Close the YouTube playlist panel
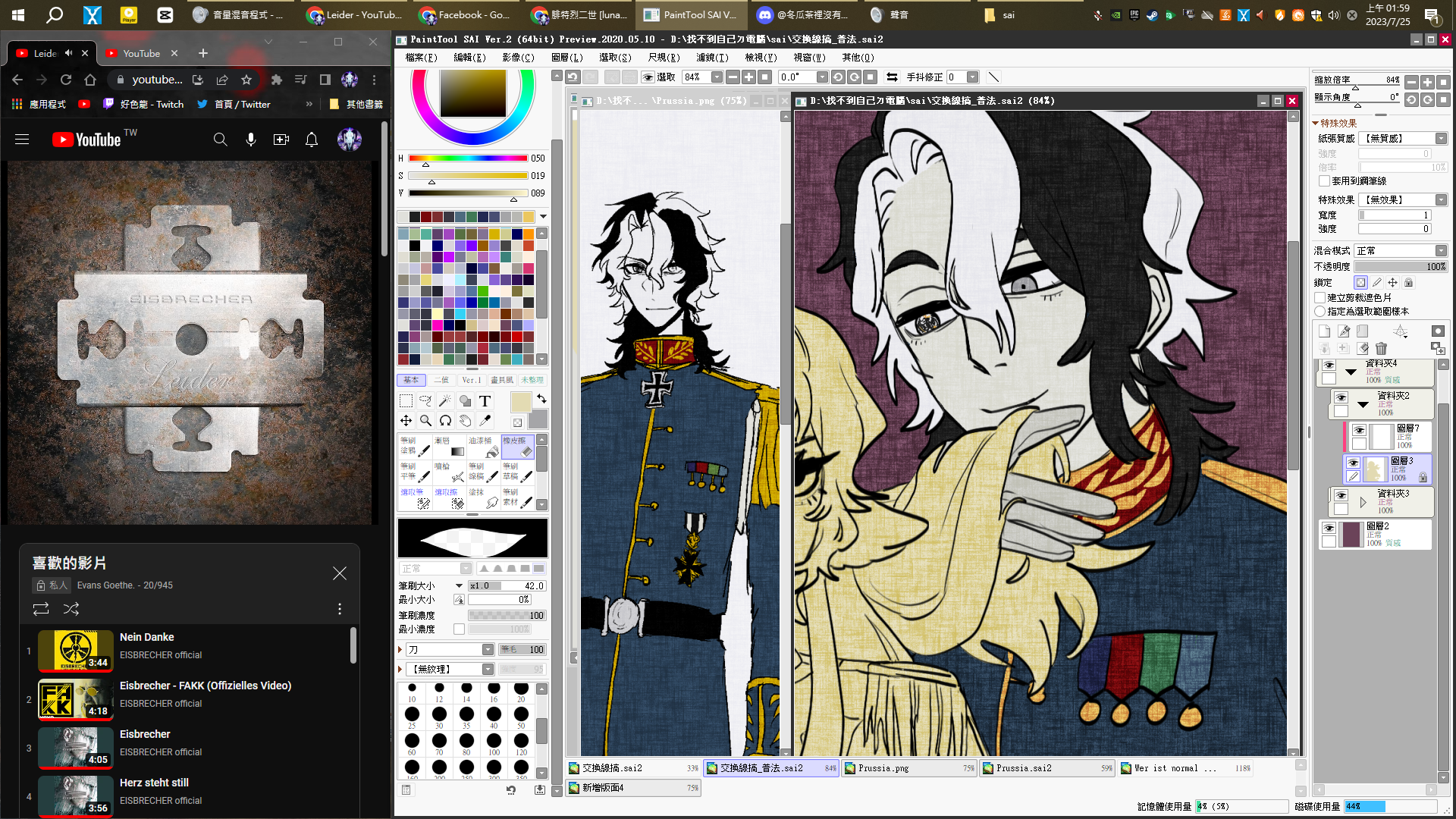The image size is (1456, 819). (x=340, y=574)
